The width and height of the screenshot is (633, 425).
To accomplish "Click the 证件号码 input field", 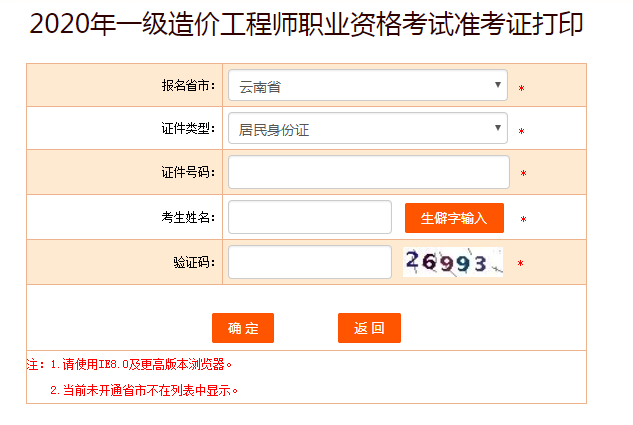I will click(x=368, y=172).
